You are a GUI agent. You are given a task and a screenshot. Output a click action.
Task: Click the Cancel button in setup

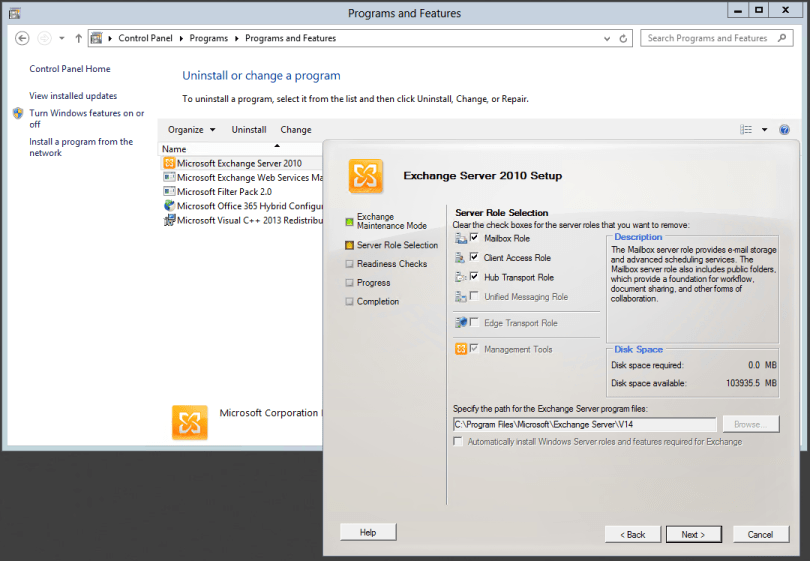point(761,534)
